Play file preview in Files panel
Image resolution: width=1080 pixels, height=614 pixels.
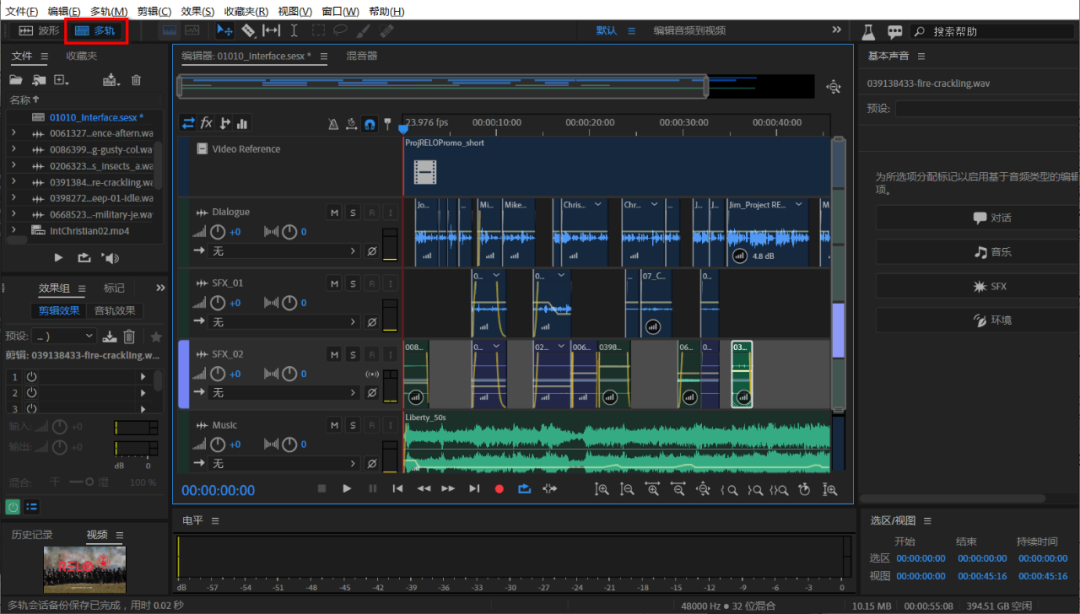pyautogui.click(x=59, y=258)
